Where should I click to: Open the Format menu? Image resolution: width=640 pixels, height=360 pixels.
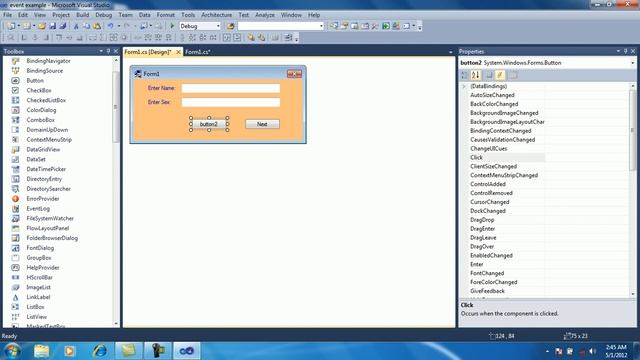tap(165, 15)
